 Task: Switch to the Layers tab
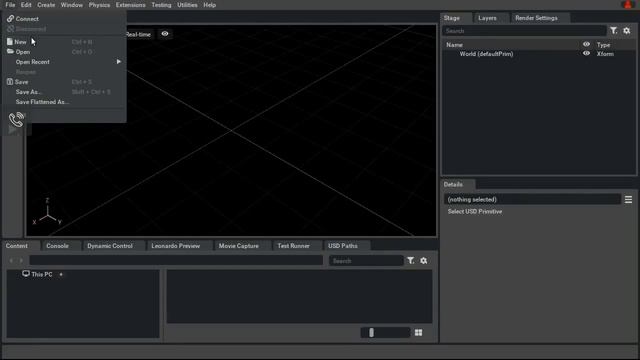pos(487,18)
